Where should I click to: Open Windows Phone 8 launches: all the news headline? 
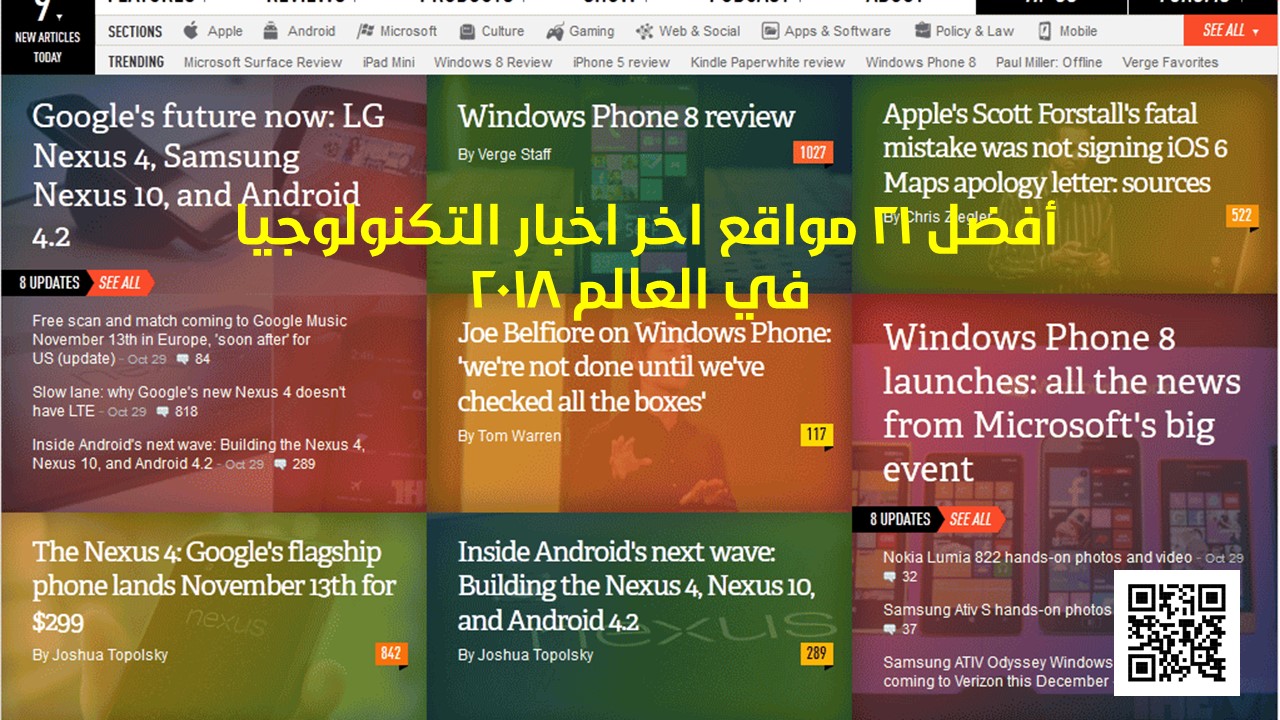[1062, 403]
